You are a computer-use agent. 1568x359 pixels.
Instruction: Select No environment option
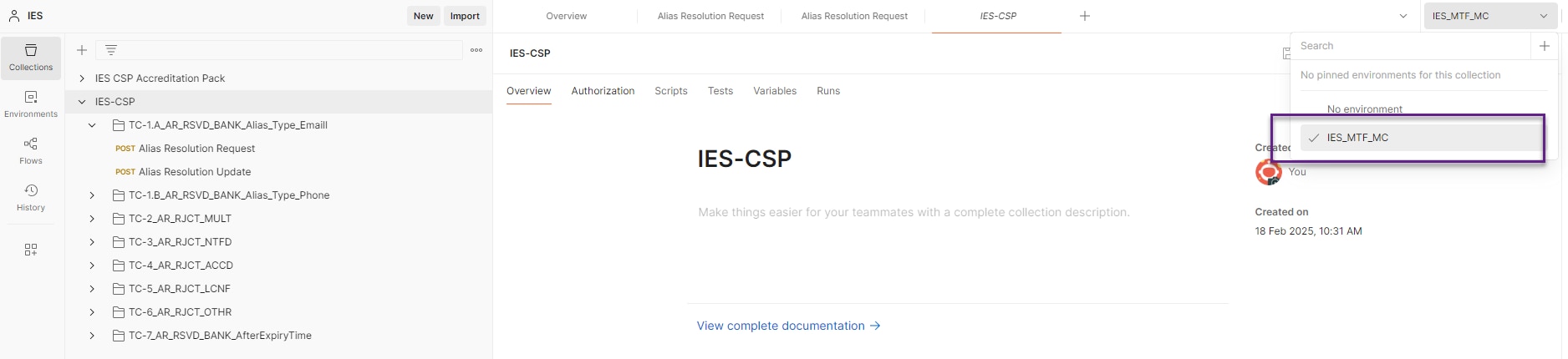pyautogui.click(x=1364, y=109)
